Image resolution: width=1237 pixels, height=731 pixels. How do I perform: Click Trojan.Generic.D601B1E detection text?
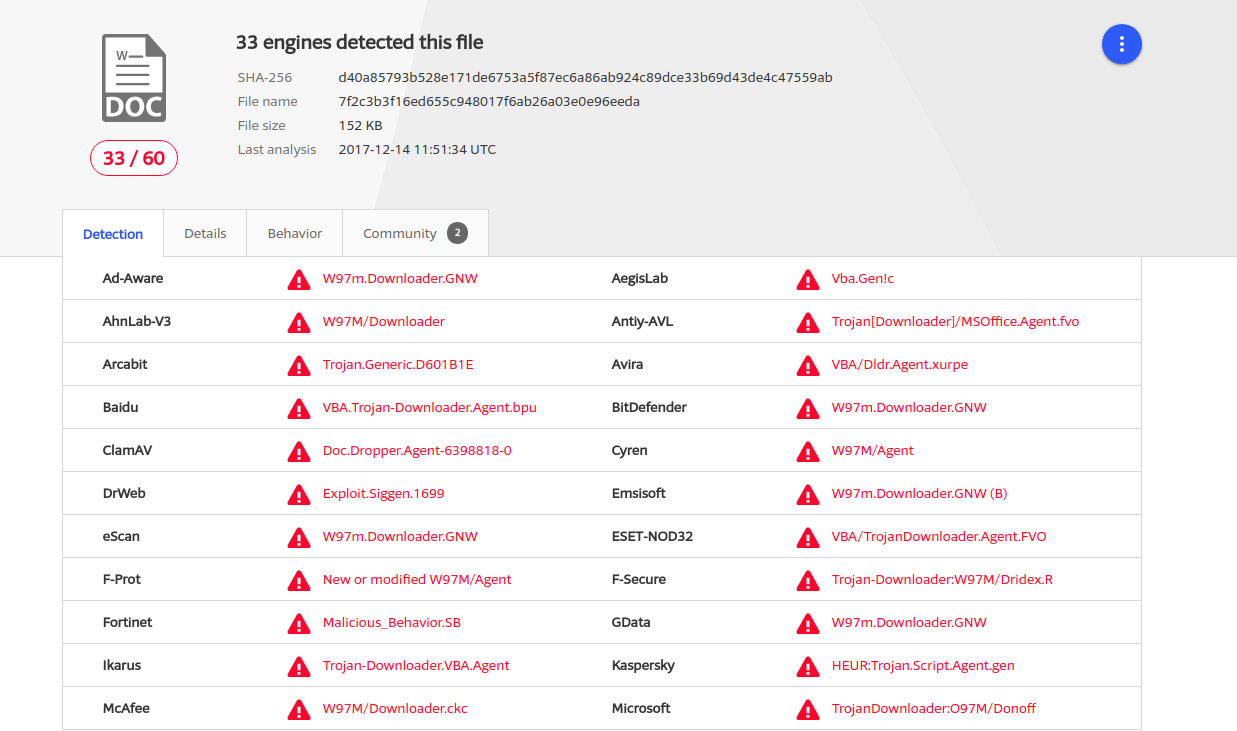coord(398,364)
